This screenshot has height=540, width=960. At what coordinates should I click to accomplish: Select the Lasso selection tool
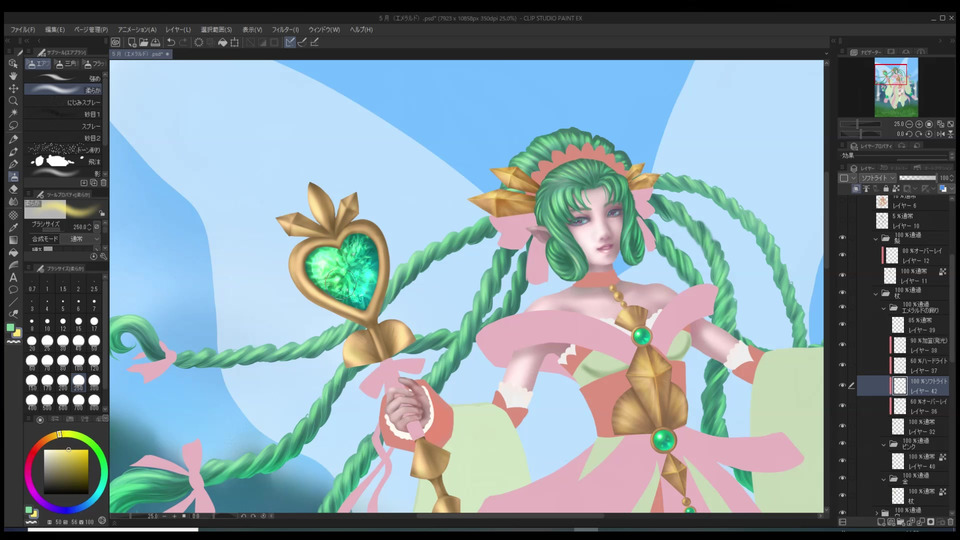[x=13, y=126]
